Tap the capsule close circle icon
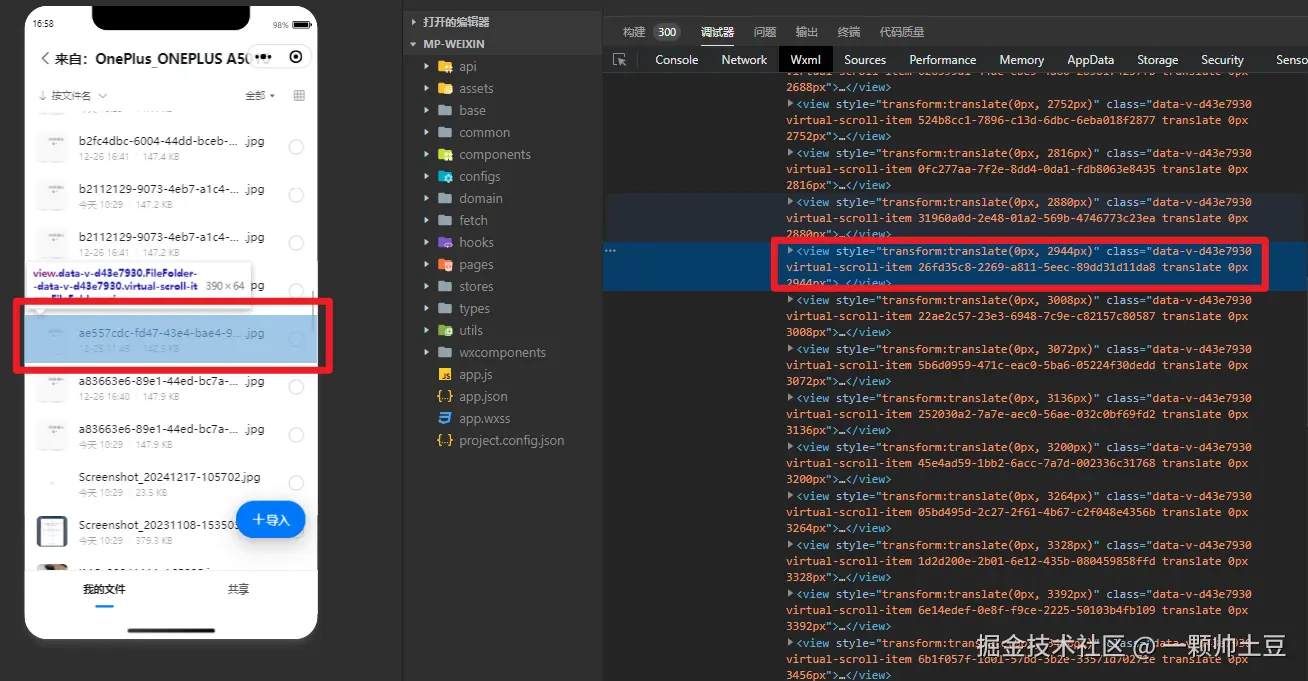Viewport: 1308px width, 681px height. [x=296, y=57]
